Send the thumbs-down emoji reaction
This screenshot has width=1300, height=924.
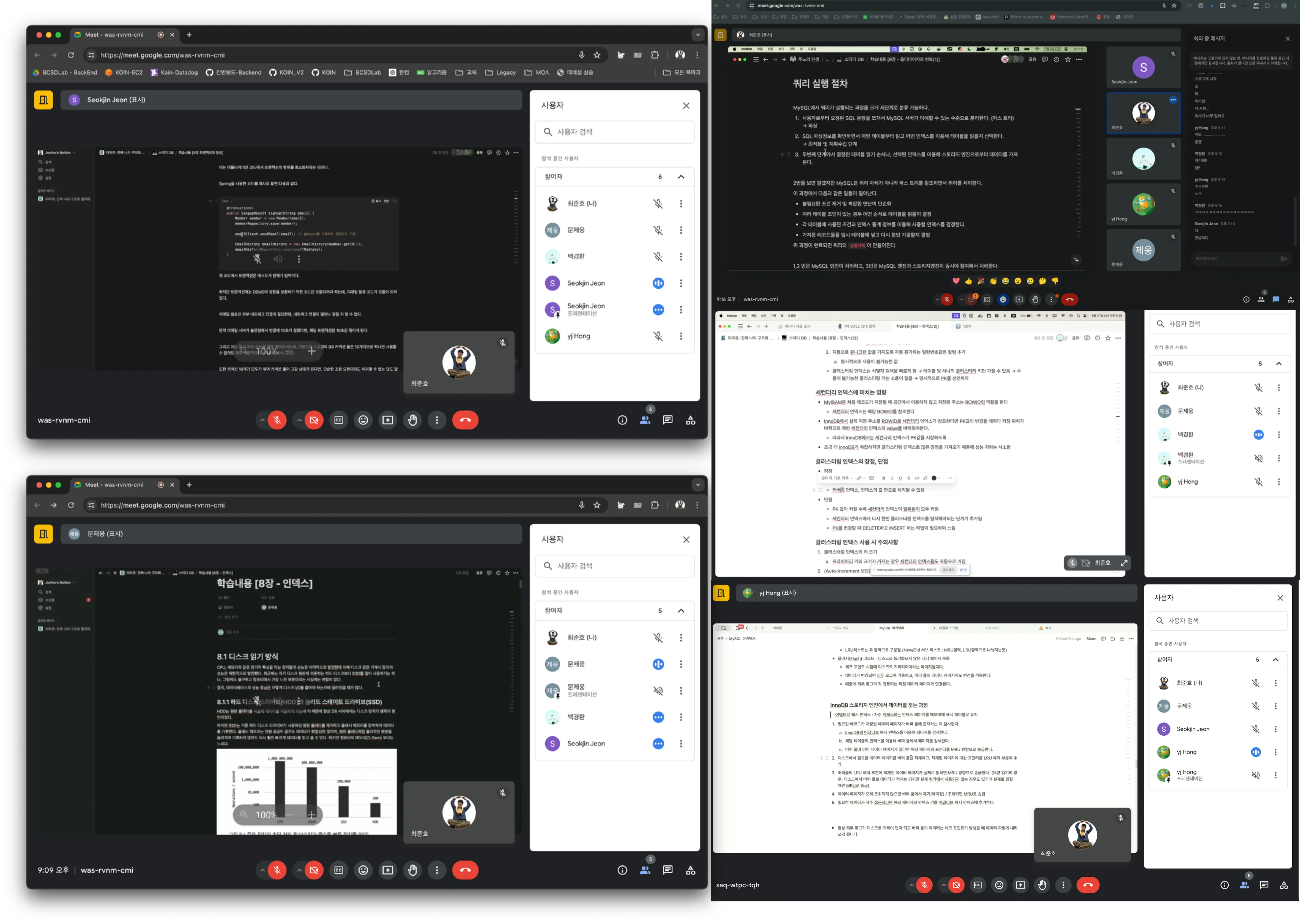1055,281
